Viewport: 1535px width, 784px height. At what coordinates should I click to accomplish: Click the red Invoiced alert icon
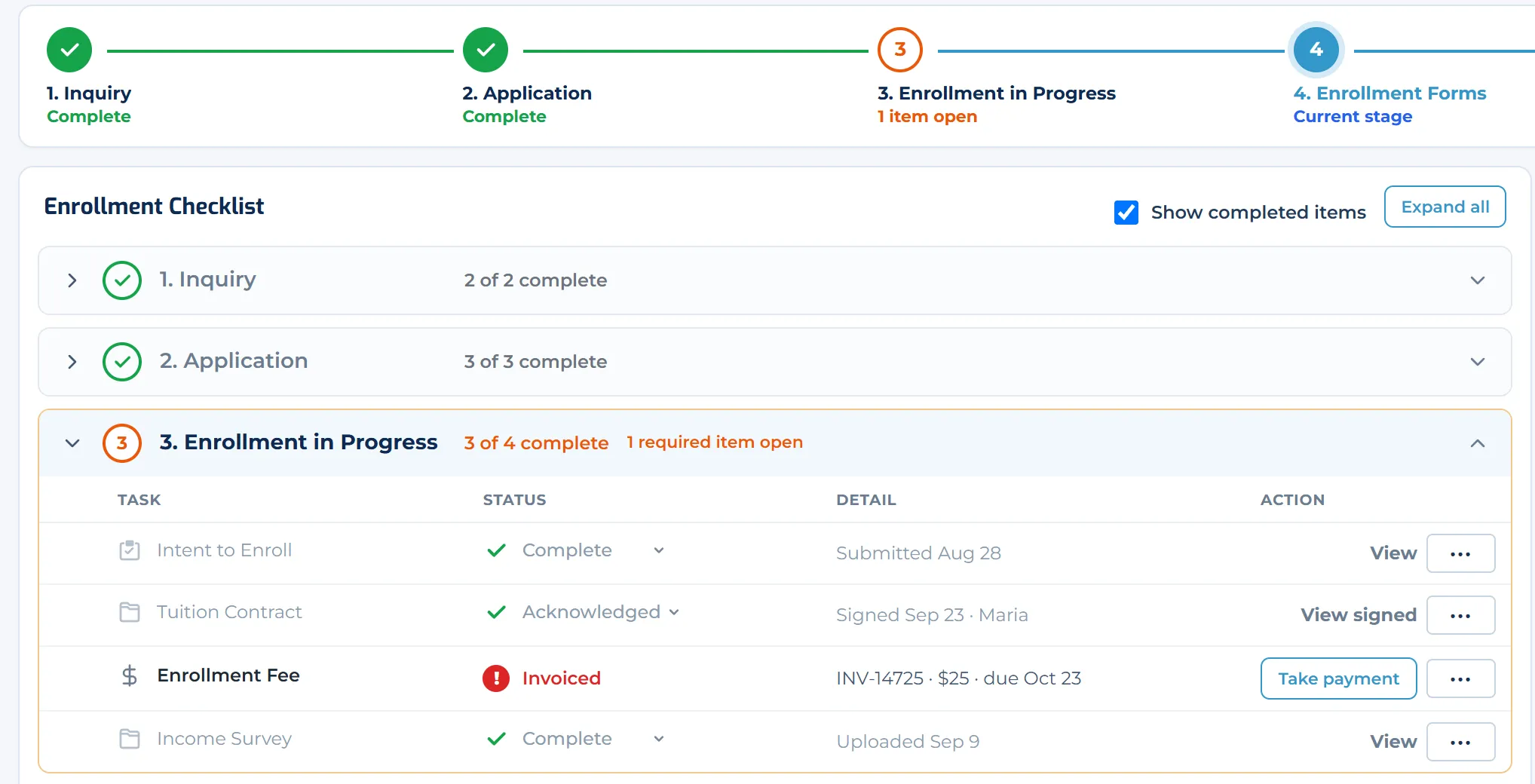coord(496,678)
